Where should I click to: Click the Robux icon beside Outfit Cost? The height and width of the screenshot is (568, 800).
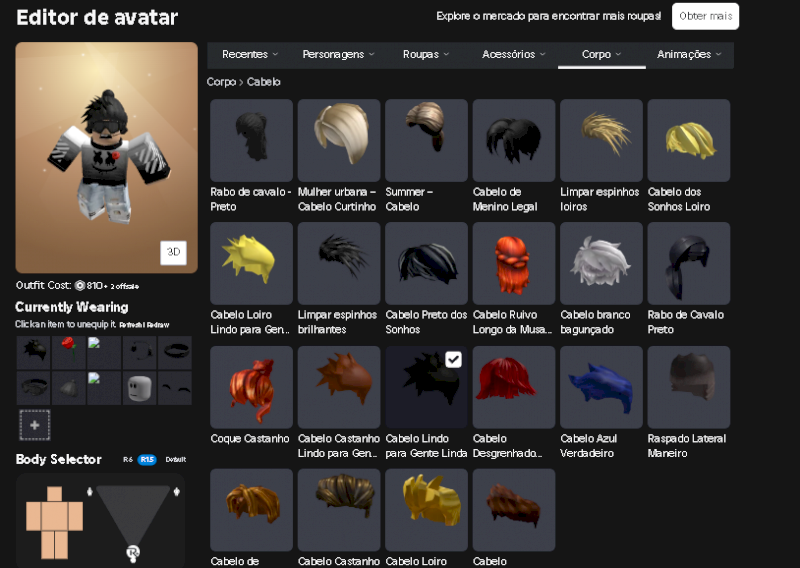(80, 285)
